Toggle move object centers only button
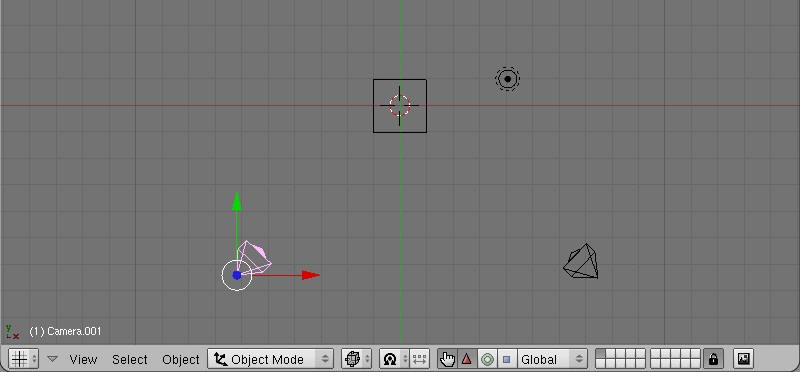Viewport: 800px width, 372px height. (419, 359)
